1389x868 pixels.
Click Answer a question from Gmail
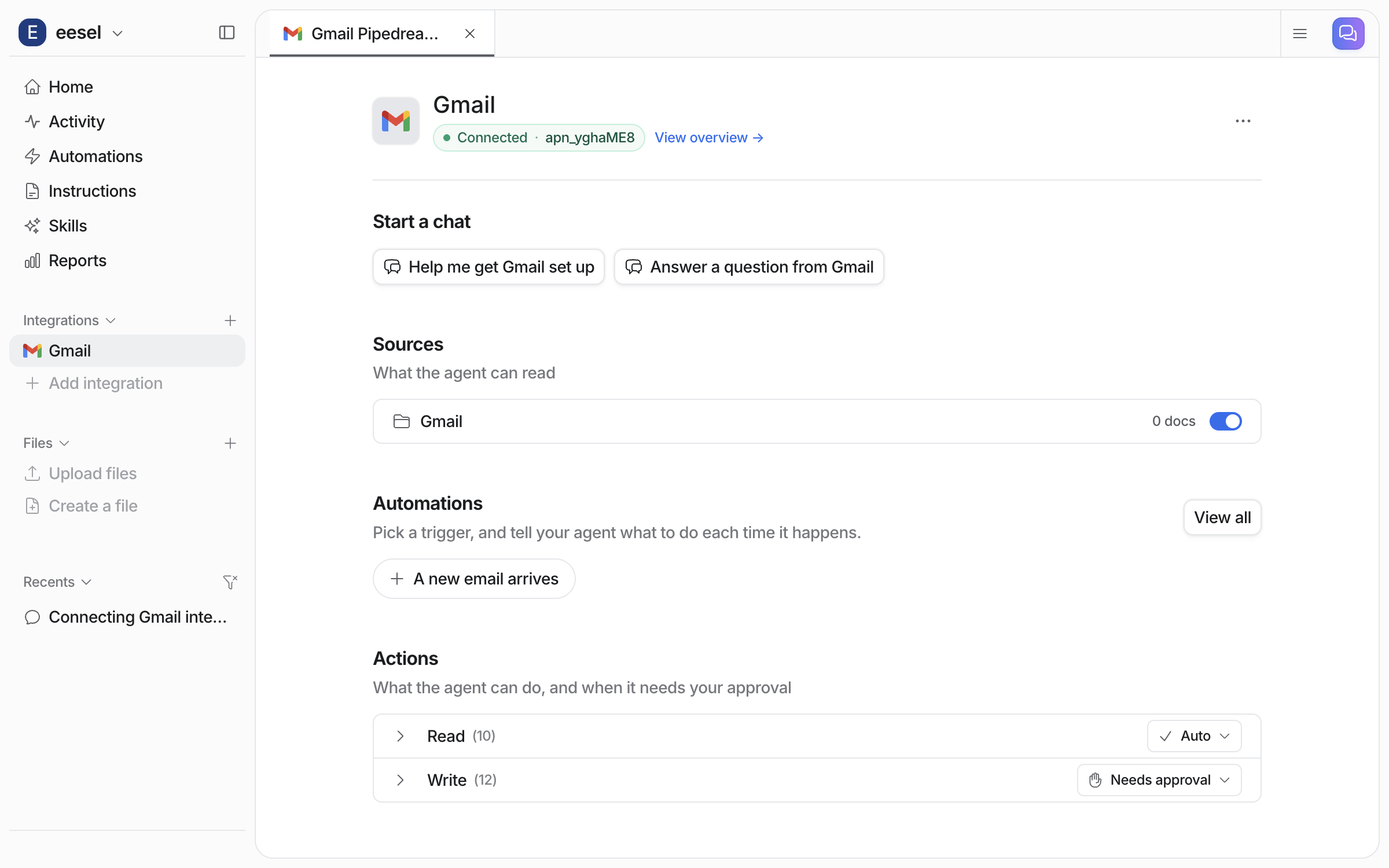[x=749, y=267]
